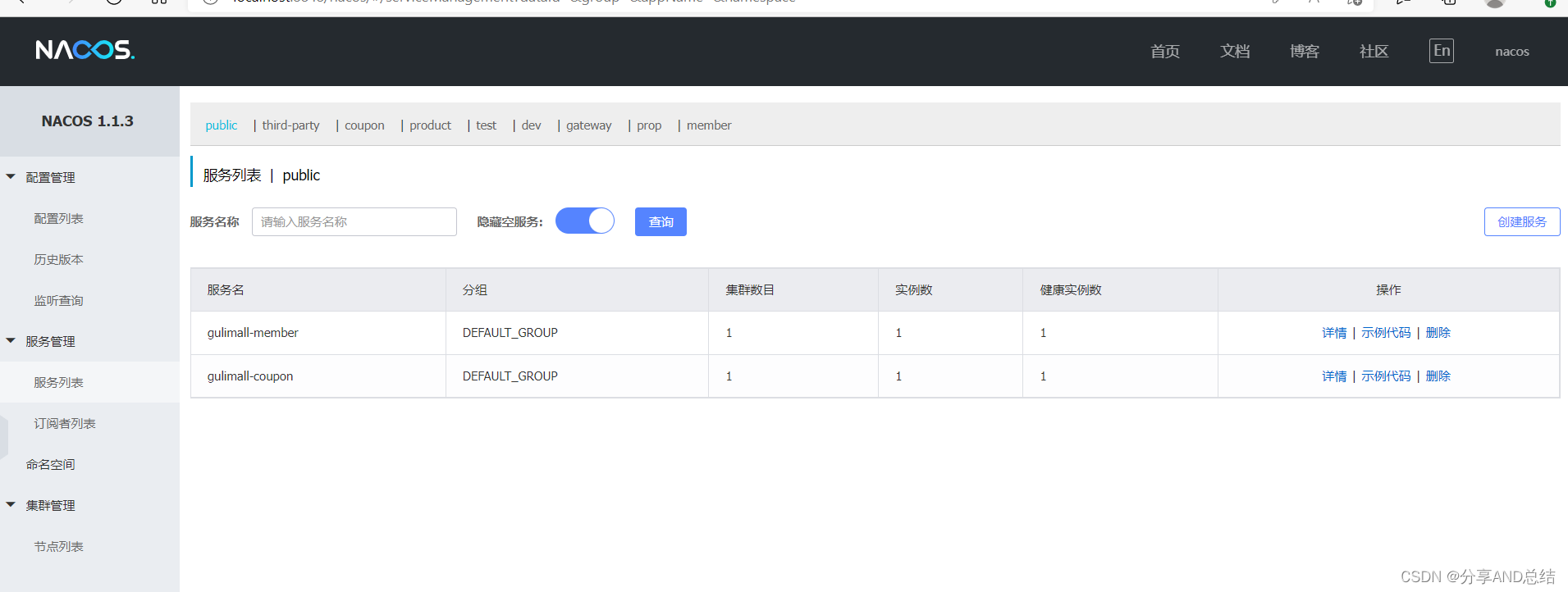The height and width of the screenshot is (592, 1568).
Task: Click the NACOS 1.1.3 version label
Action: 88,121
